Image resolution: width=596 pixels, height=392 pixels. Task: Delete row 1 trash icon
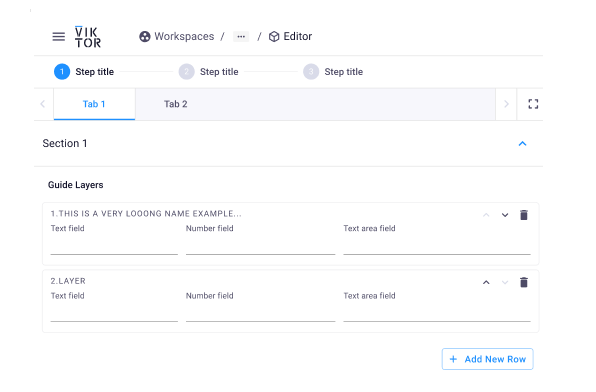[x=524, y=215]
